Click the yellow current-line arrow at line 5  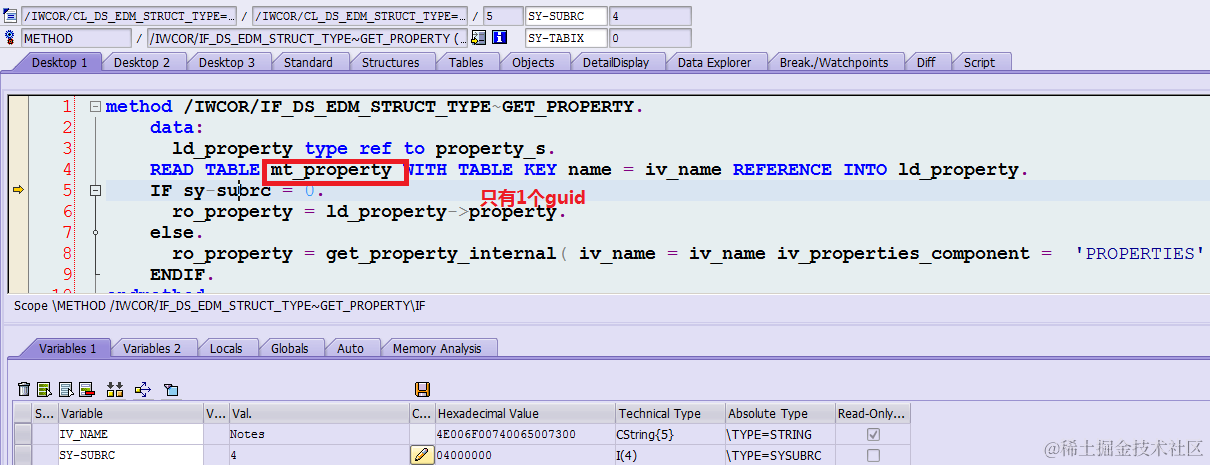[18, 190]
